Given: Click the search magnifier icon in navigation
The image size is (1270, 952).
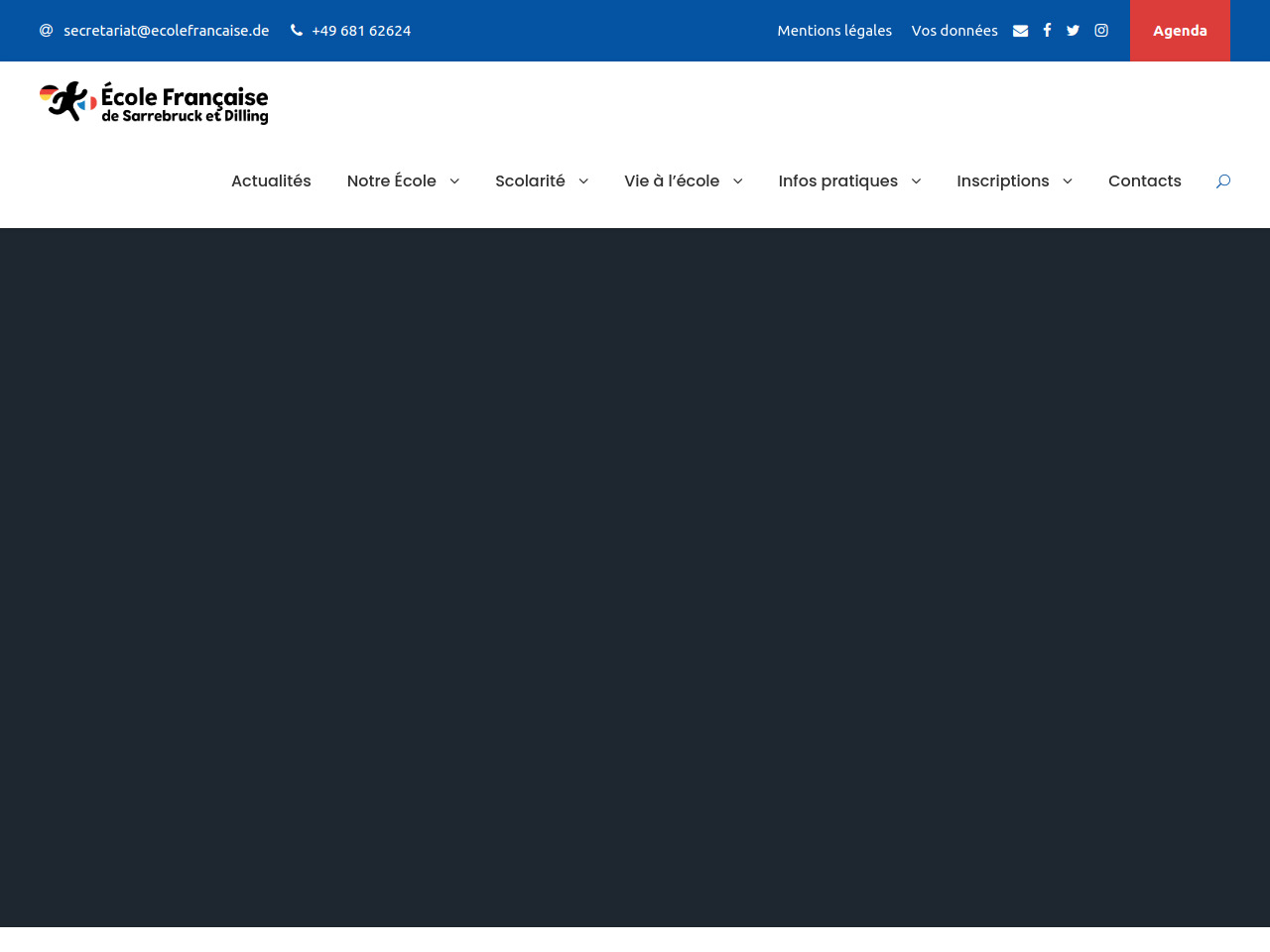Looking at the screenshot, I should tap(1223, 180).
